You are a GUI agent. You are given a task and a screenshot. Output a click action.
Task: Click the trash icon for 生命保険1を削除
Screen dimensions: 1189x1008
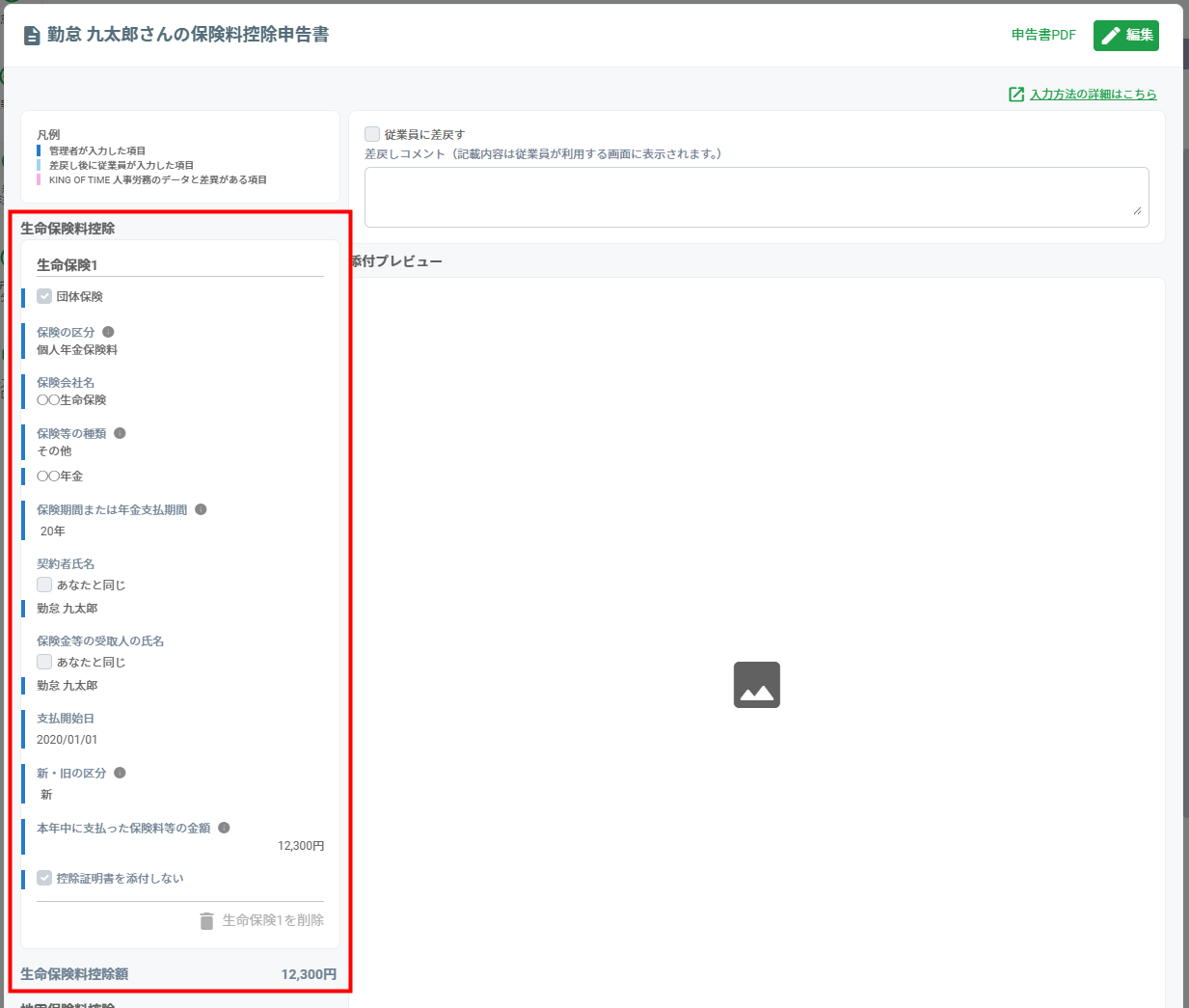pyautogui.click(x=206, y=921)
